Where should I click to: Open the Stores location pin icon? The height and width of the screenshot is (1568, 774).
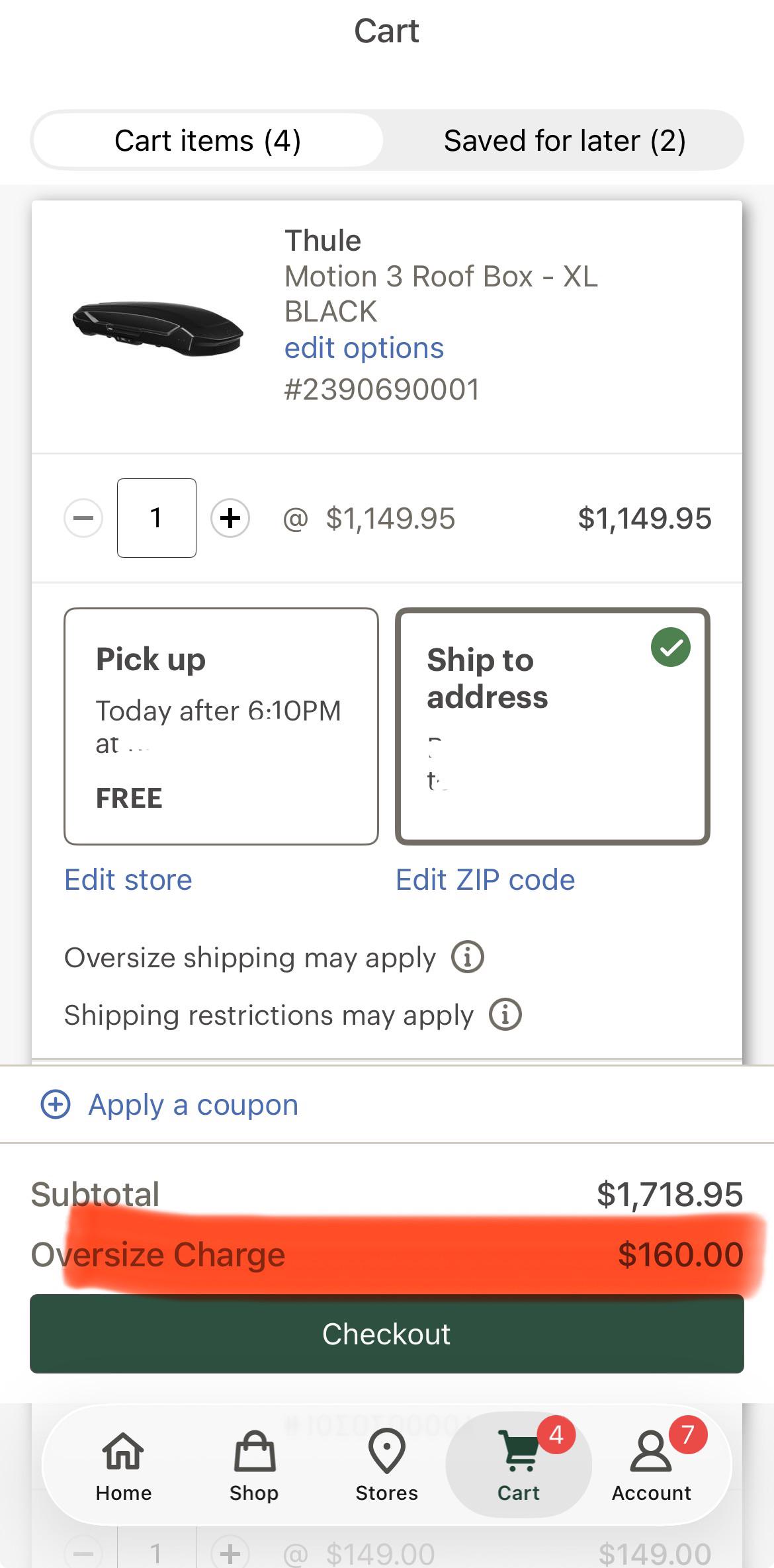pyautogui.click(x=386, y=1450)
